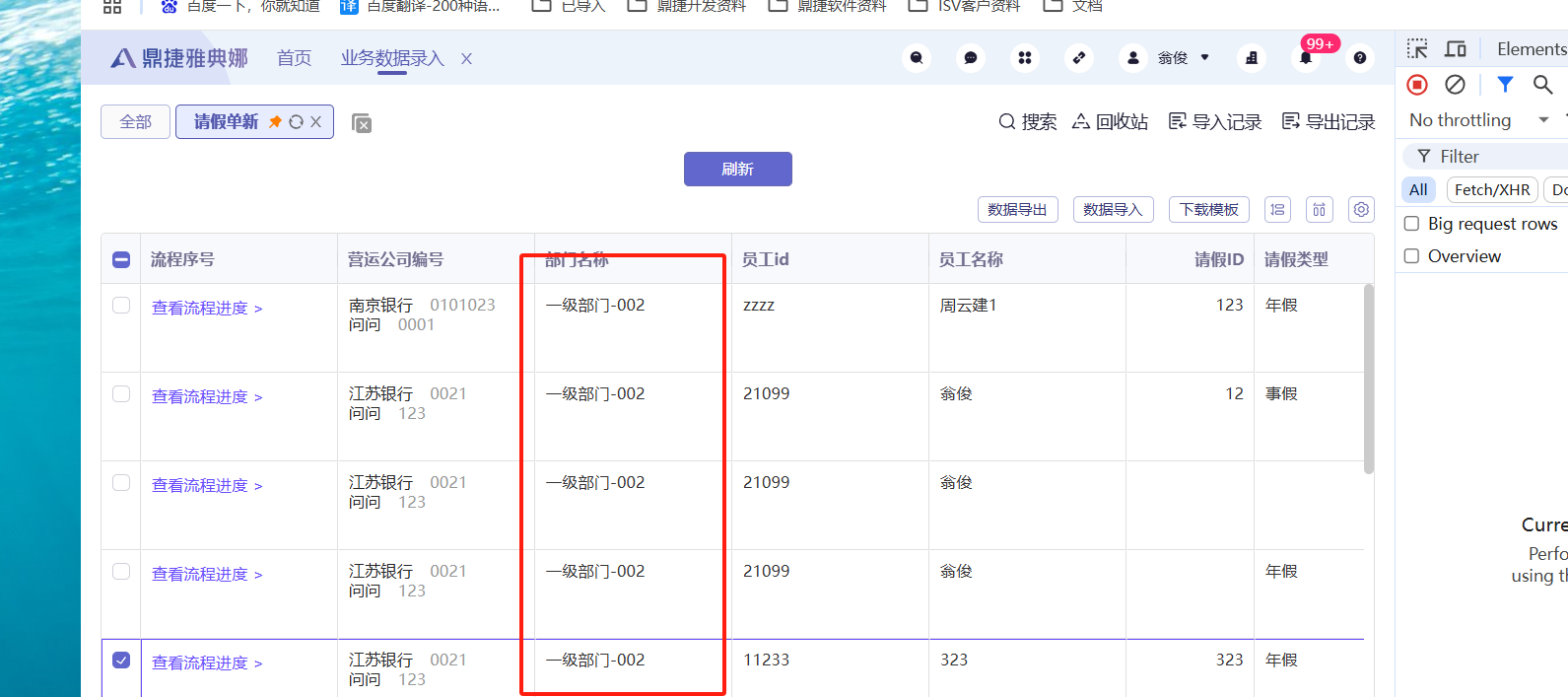Screen dimensions: 1568x697
Task: Clear the network log in DevTools
Action: tap(1455, 85)
